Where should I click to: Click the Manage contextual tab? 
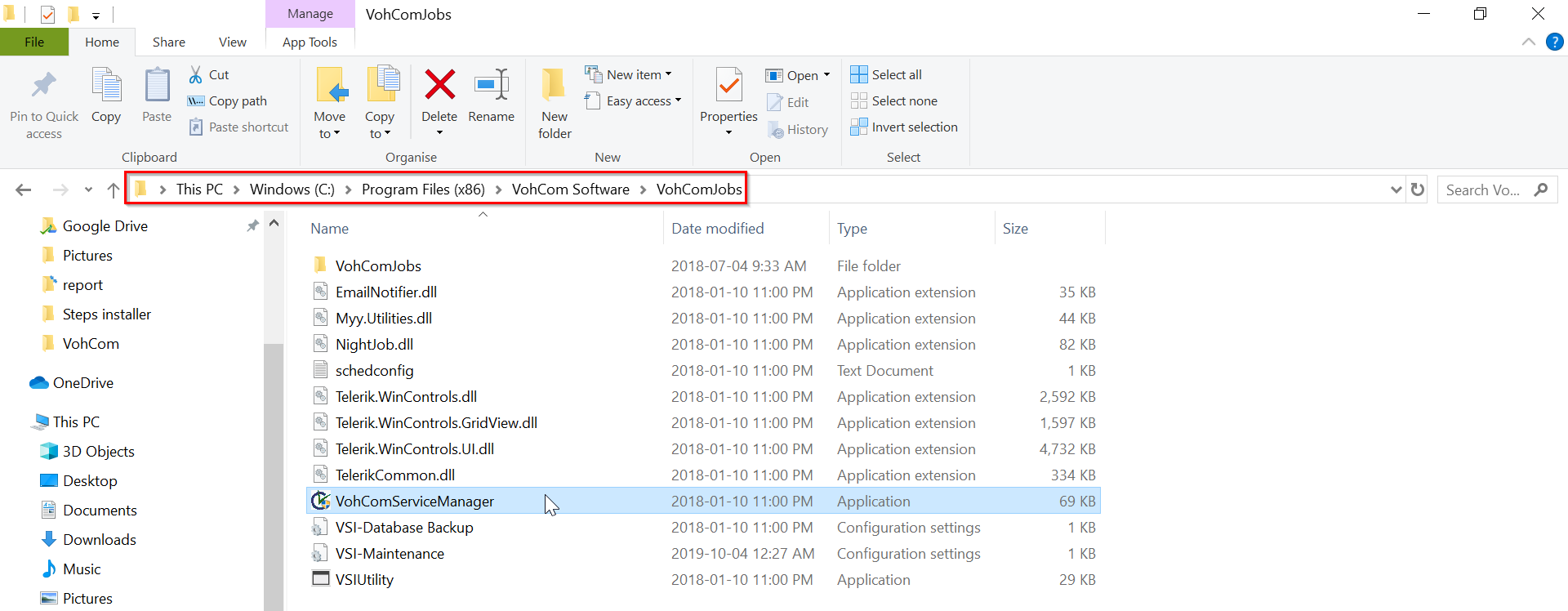[x=310, y=14]
